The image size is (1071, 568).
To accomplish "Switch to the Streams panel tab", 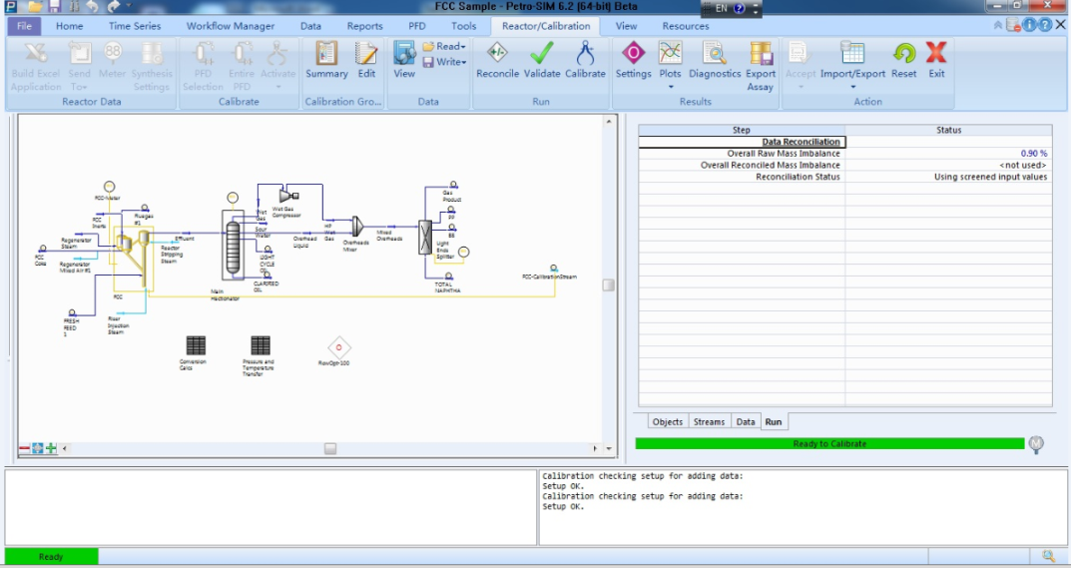I will click(709, 422).
